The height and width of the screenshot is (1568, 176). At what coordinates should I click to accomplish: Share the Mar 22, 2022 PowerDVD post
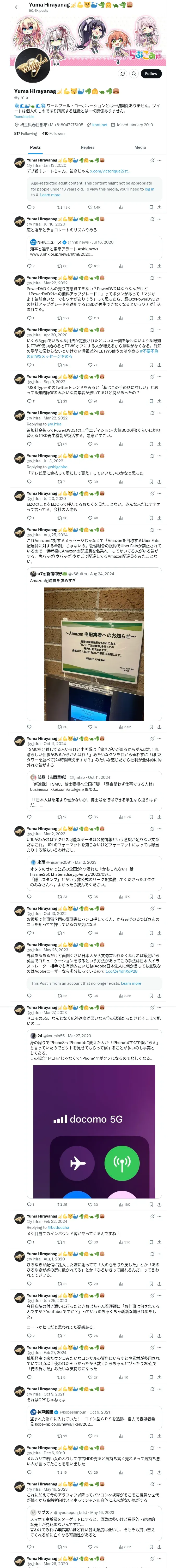pyautogui.click(x=159, y=318)
